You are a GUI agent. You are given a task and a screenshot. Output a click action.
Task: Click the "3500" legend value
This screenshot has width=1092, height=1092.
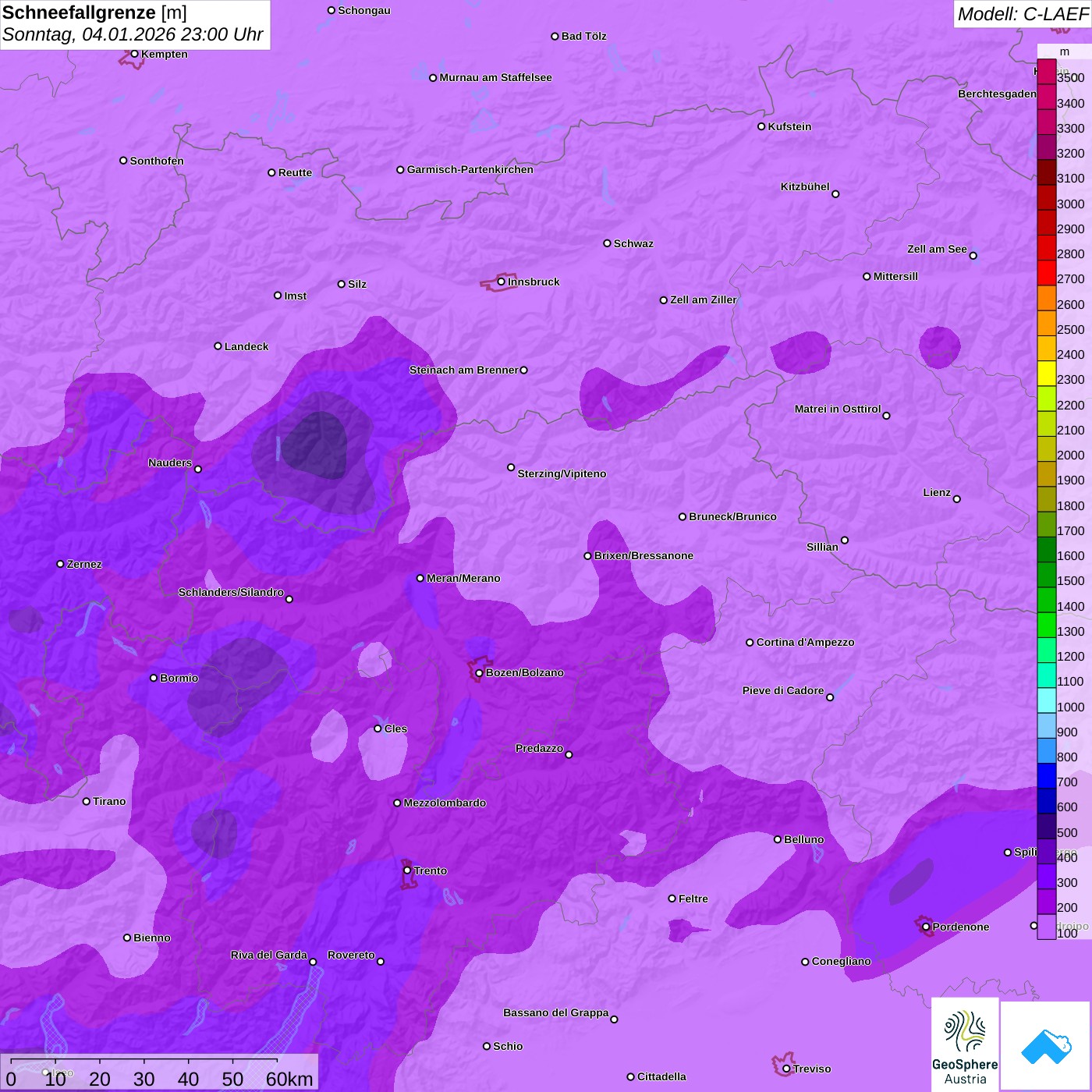click(x=1071, y=78)
